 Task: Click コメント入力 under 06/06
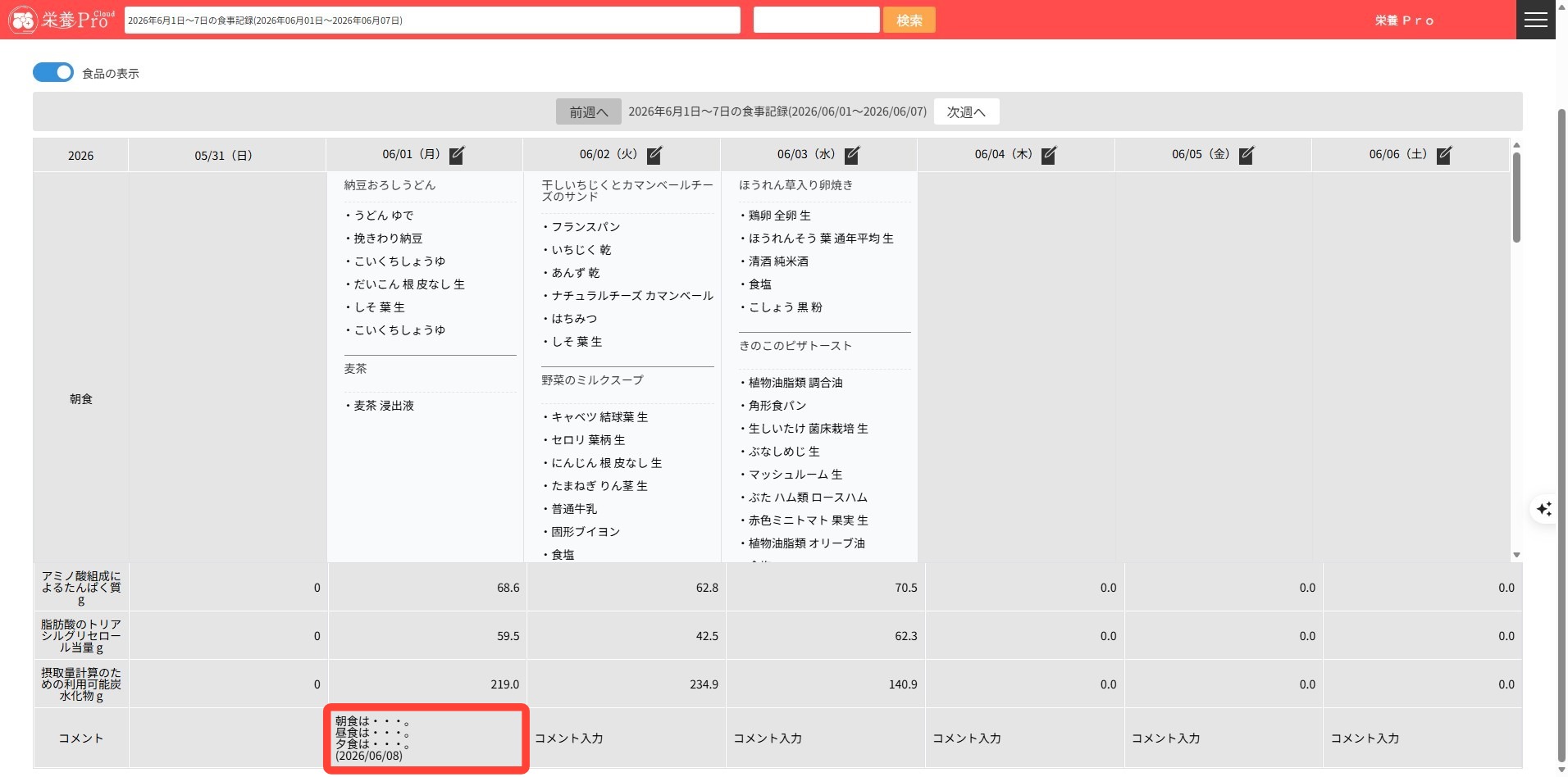(1365, 738)
